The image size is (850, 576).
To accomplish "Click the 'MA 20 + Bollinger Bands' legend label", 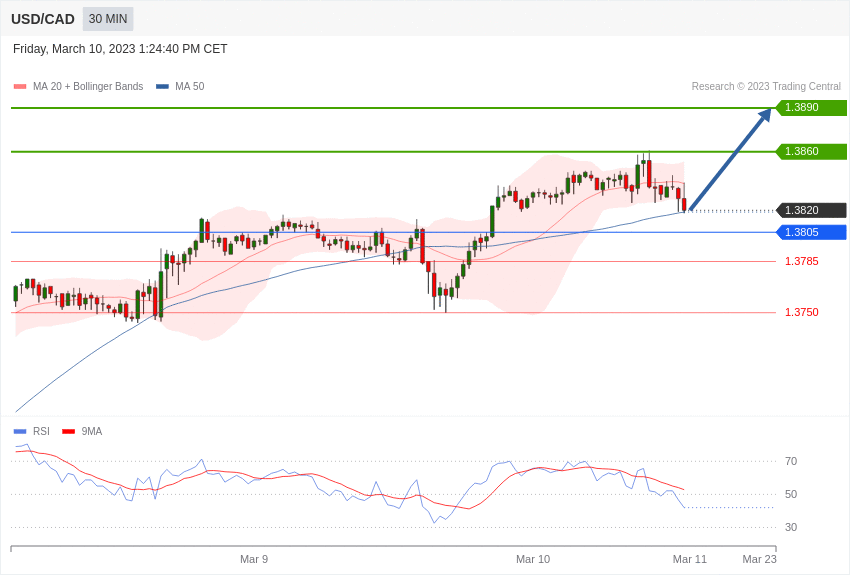I will (x=88, y=87).
